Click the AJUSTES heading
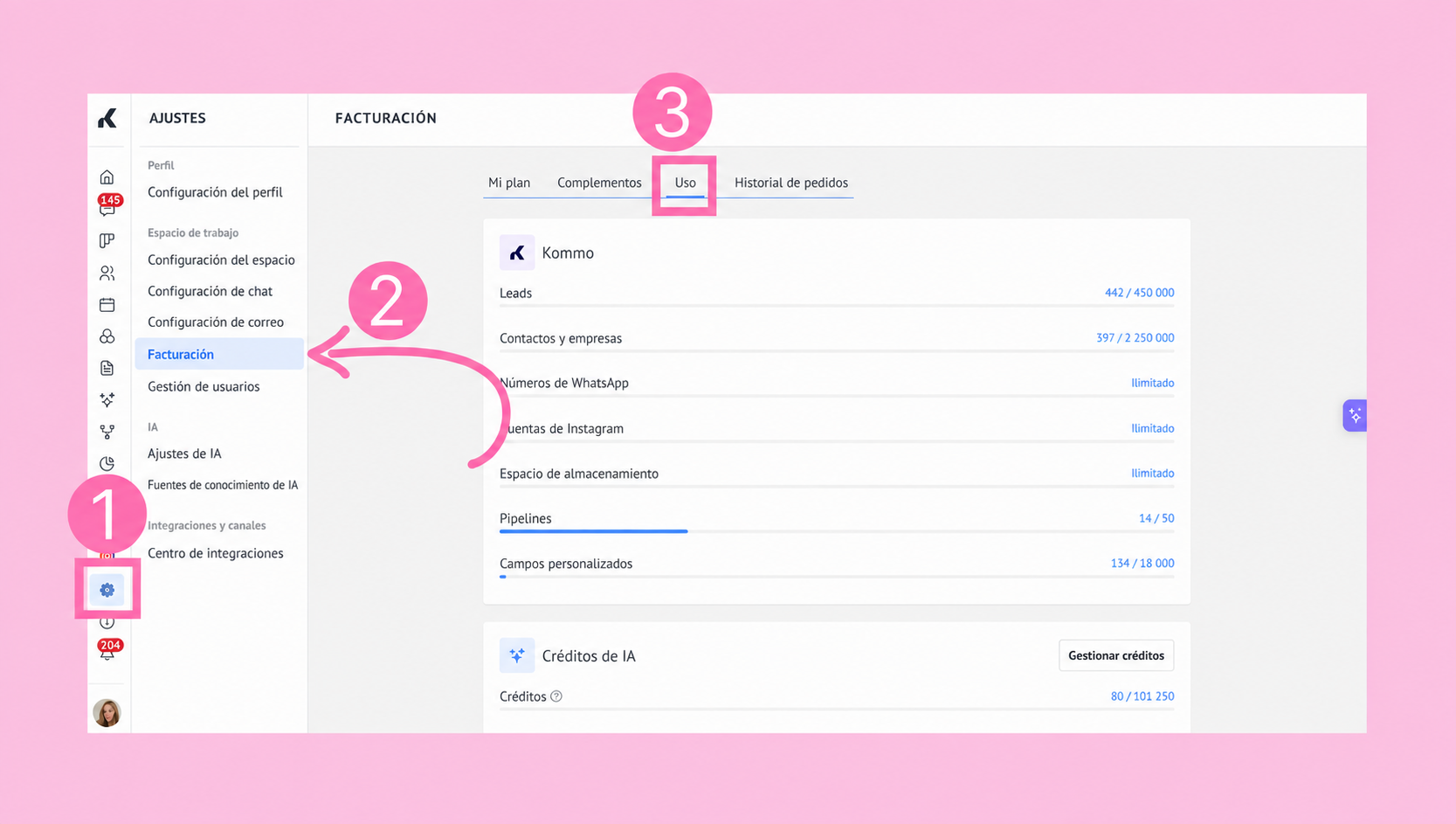1456x824 pixels. (x=177, y=118)
